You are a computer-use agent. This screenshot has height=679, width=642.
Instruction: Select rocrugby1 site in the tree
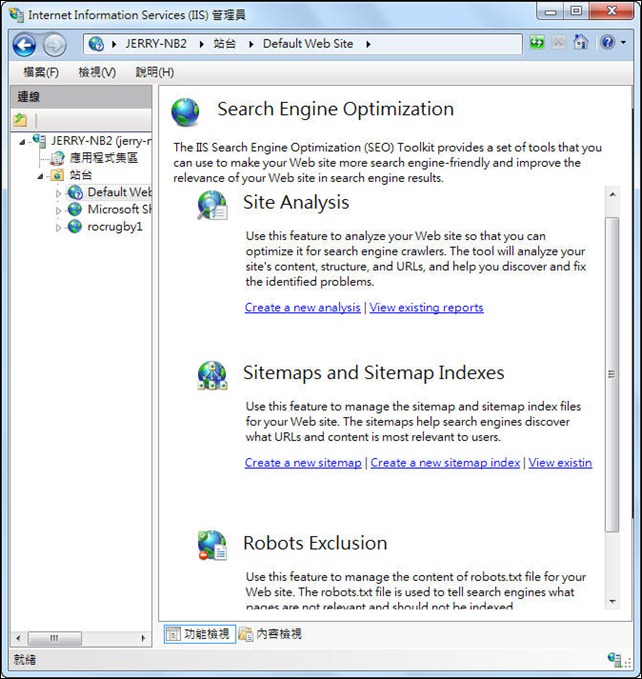point(115,226)
